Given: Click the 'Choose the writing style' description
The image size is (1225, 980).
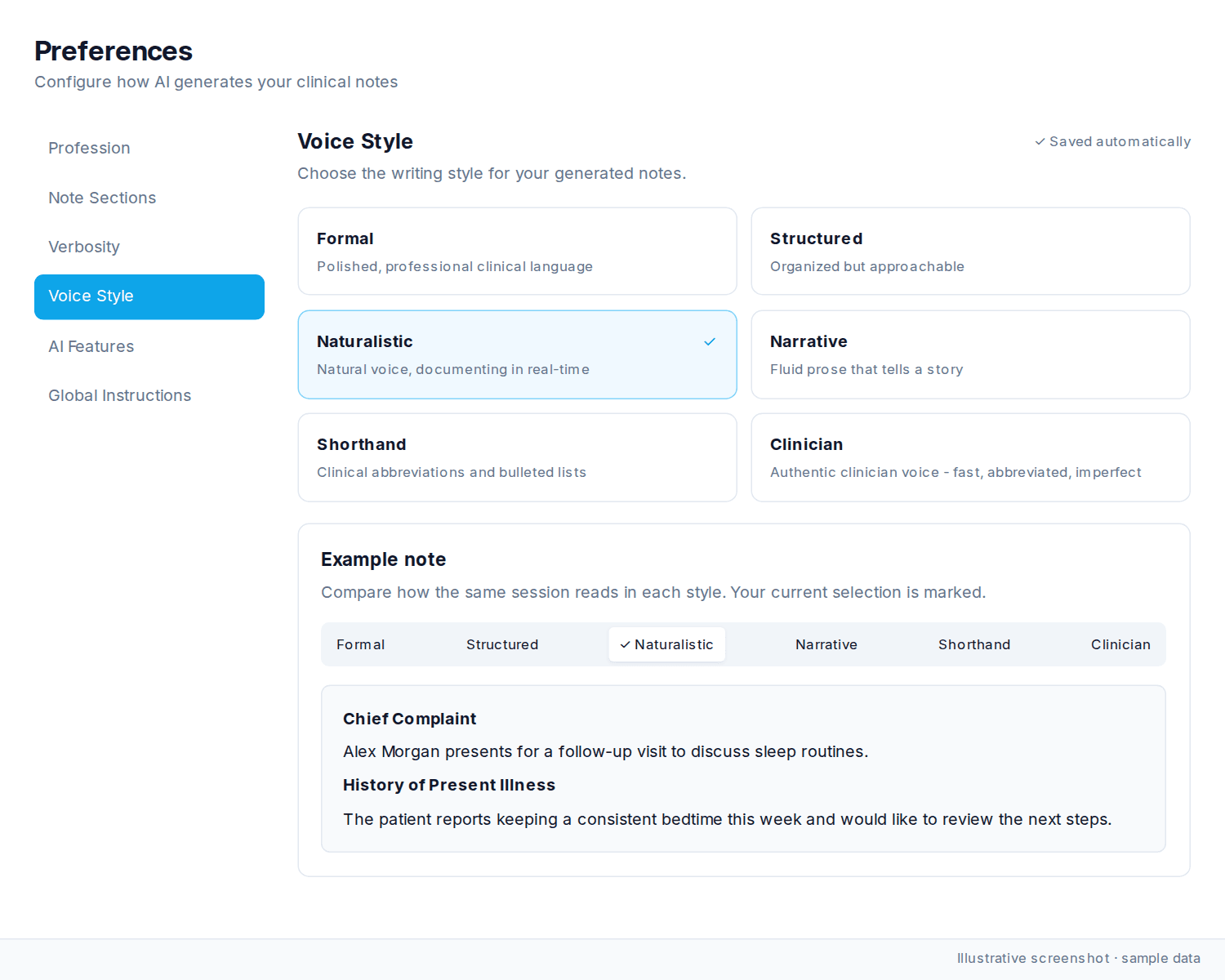Looking at the screenshot, I should [492, 173].
